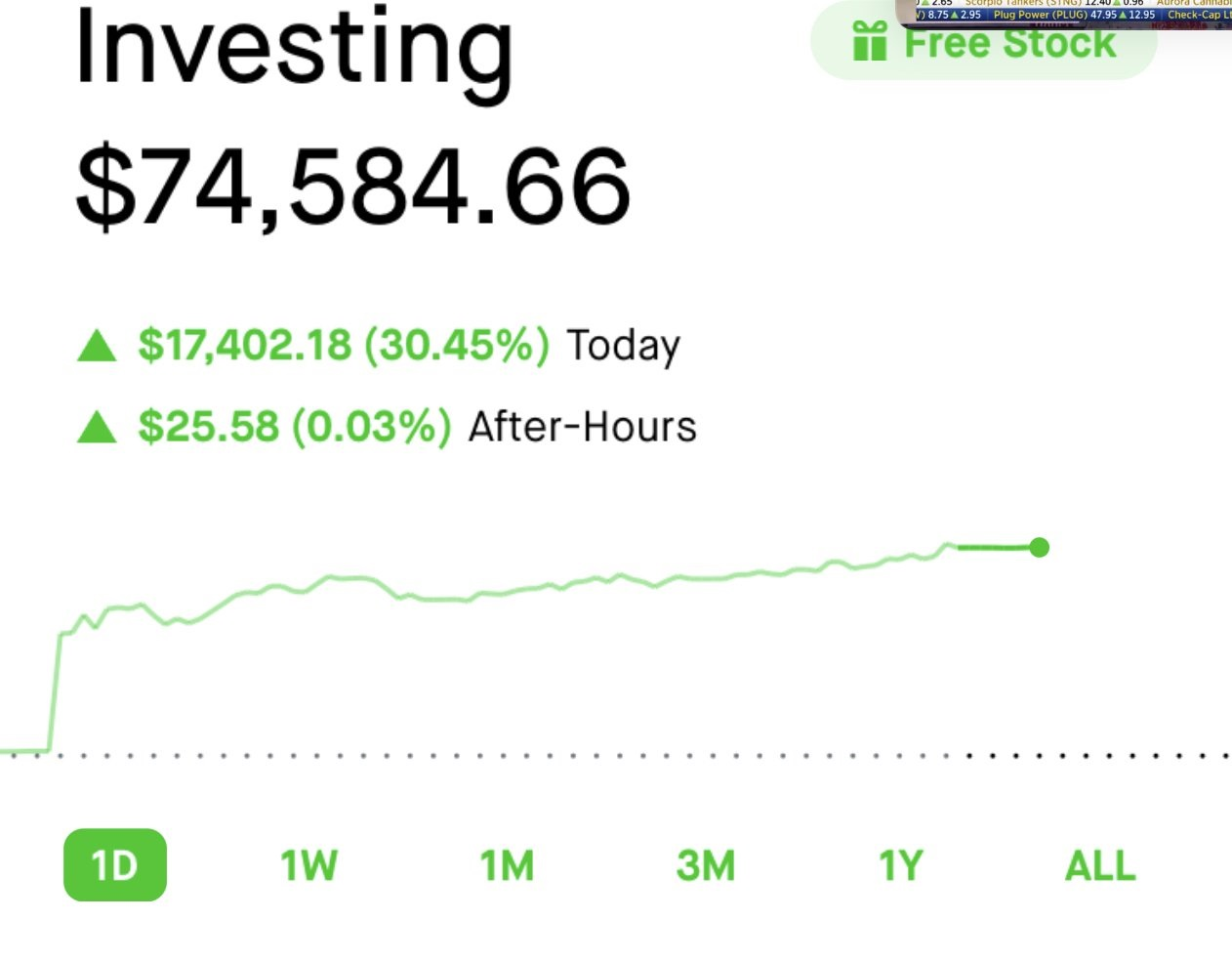Viewport: 1232px width, 961px height.
Task: Switch chart to 1W range
Action: click(308, 865)
